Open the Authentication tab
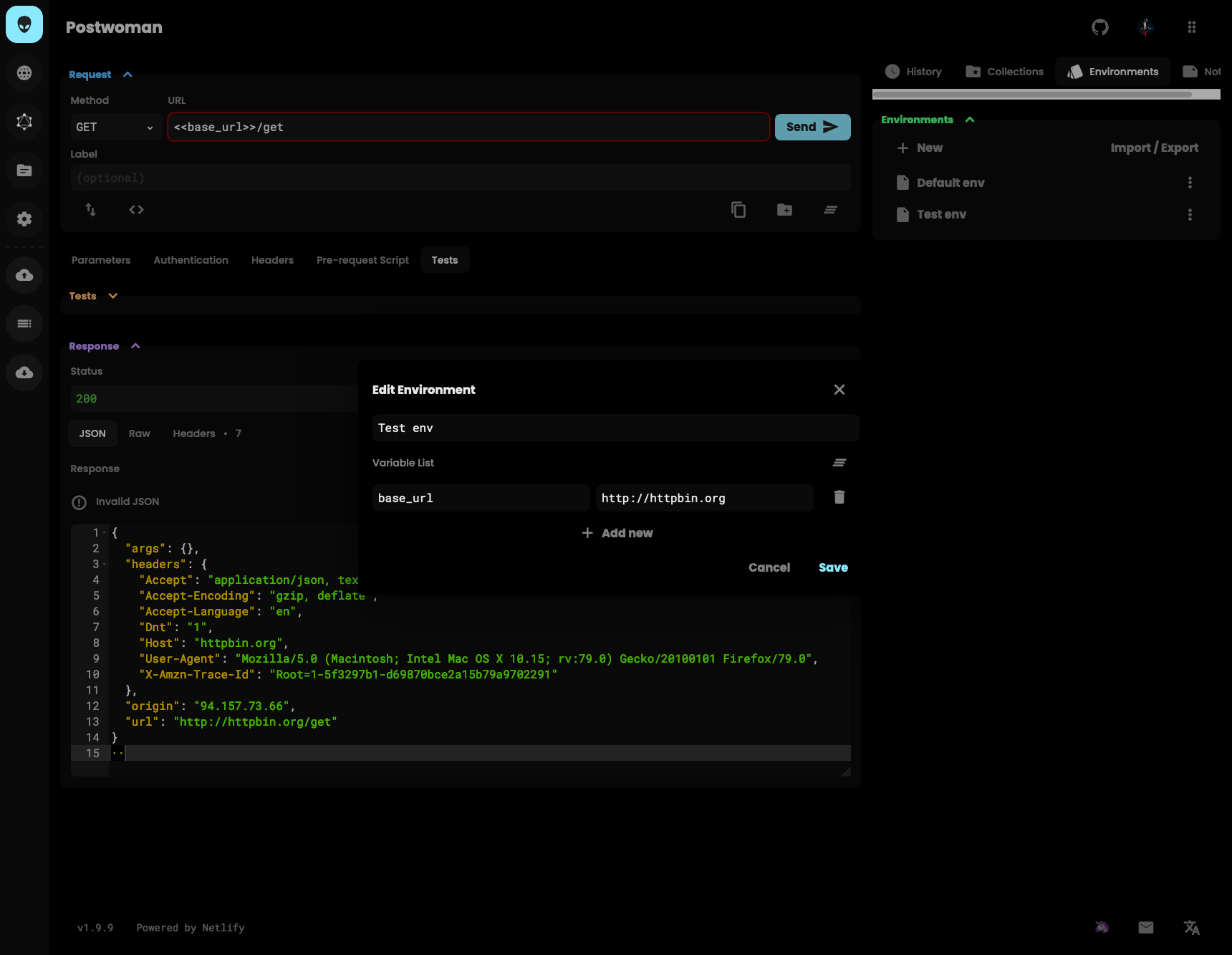 [191, 260]
